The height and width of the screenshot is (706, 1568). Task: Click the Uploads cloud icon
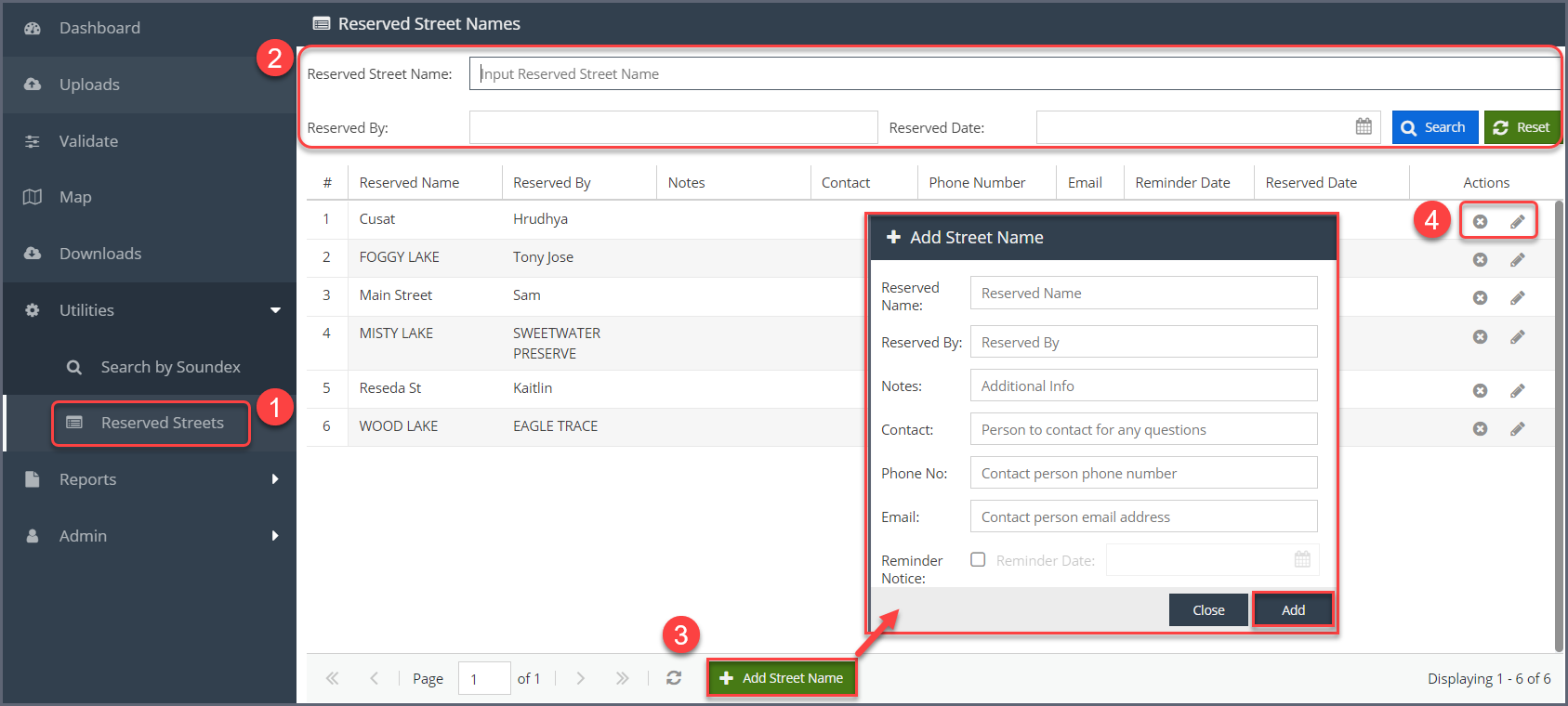pyautogui.click(x=33, y=85)
